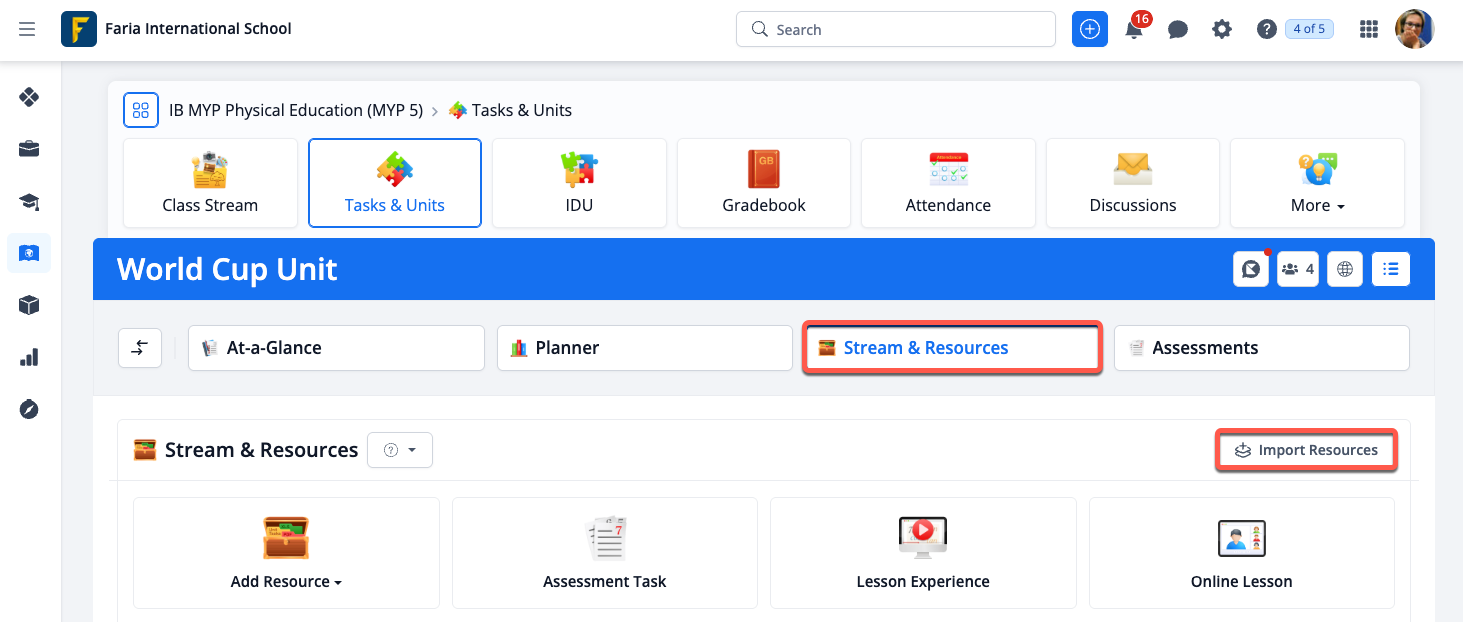Create a new Assessment Task
Viewport: 1463px width, 622px height.
click(x=604, y=553)
